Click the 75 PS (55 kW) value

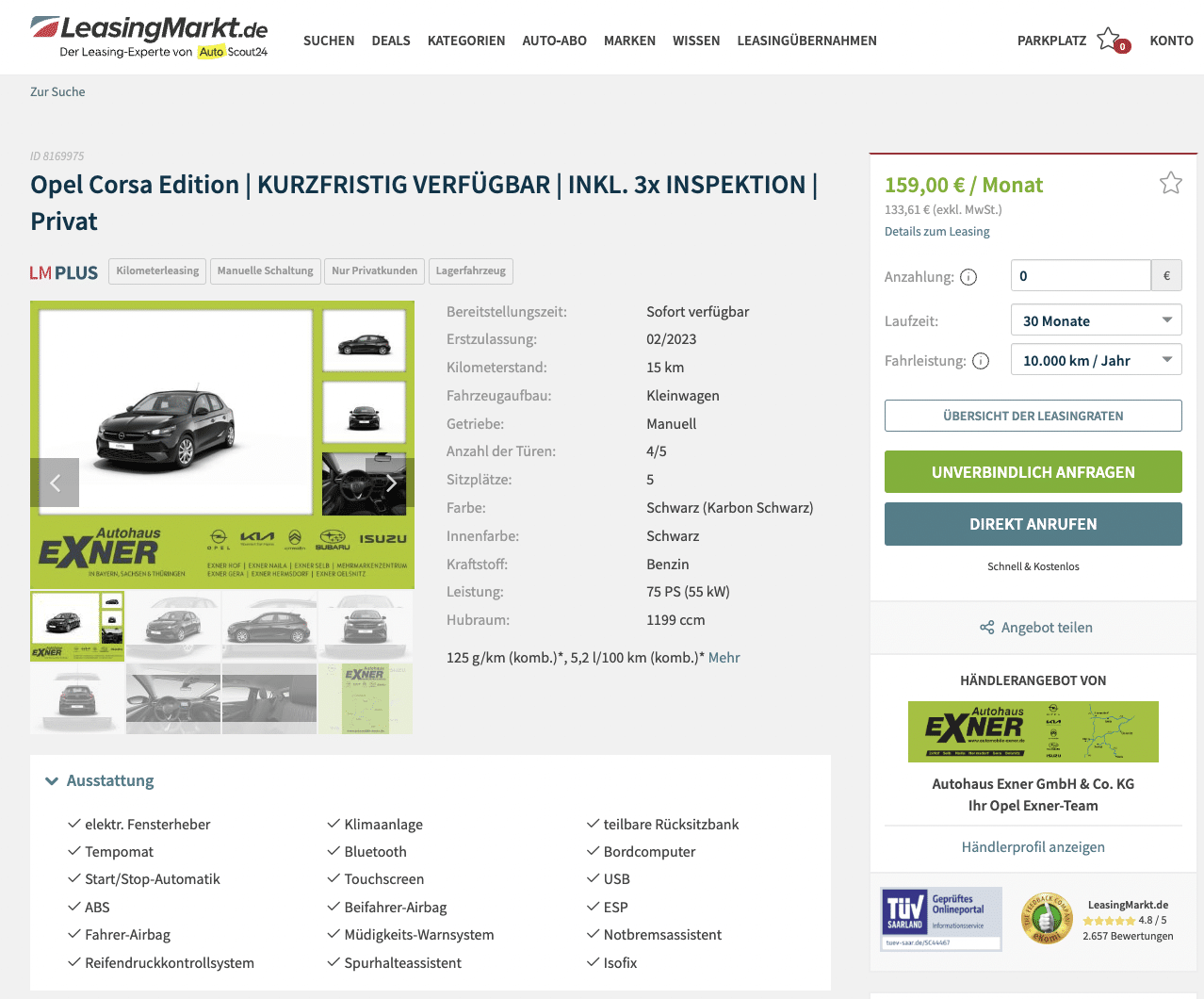click(688, 592)
